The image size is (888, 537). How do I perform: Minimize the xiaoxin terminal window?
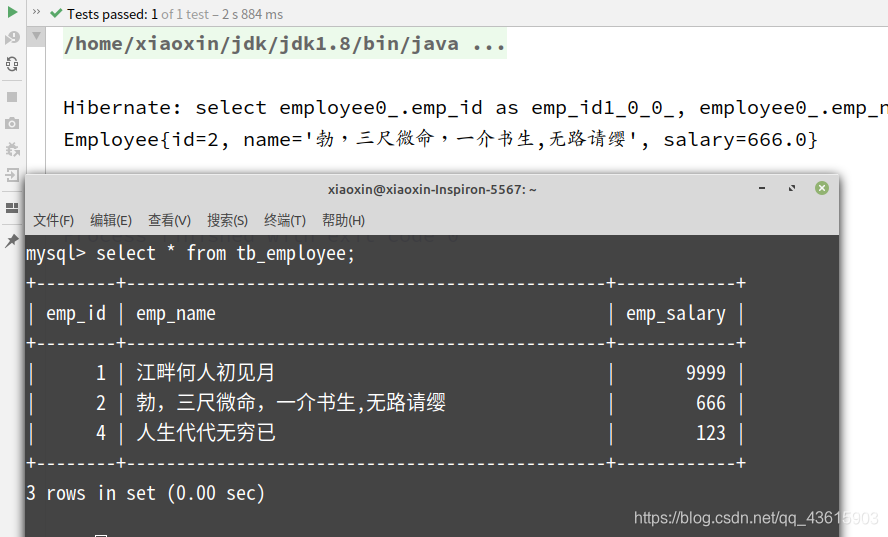coord(762,188)
